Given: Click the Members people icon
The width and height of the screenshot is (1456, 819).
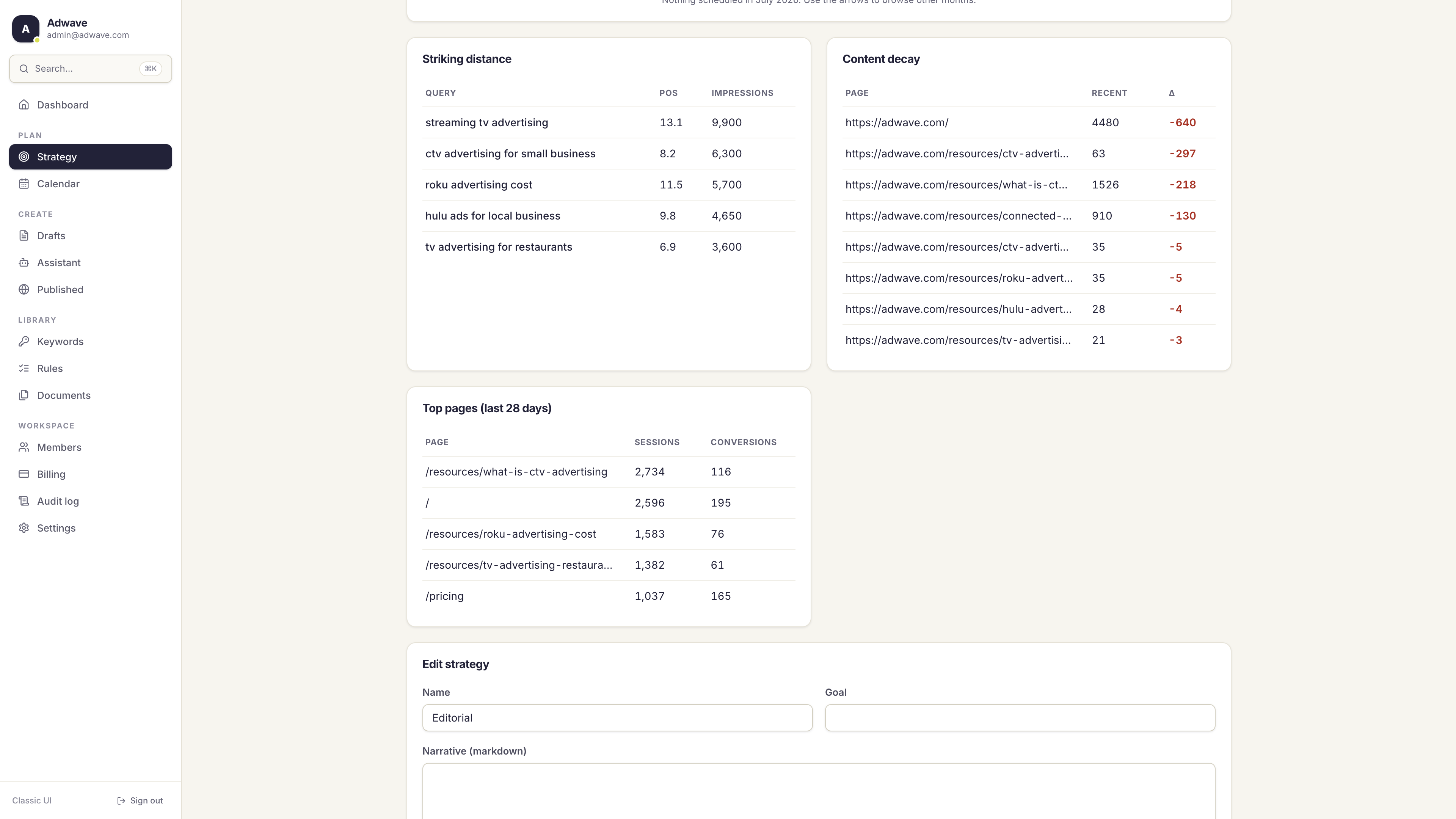Looking at the screenshot, I should [24, 447].
